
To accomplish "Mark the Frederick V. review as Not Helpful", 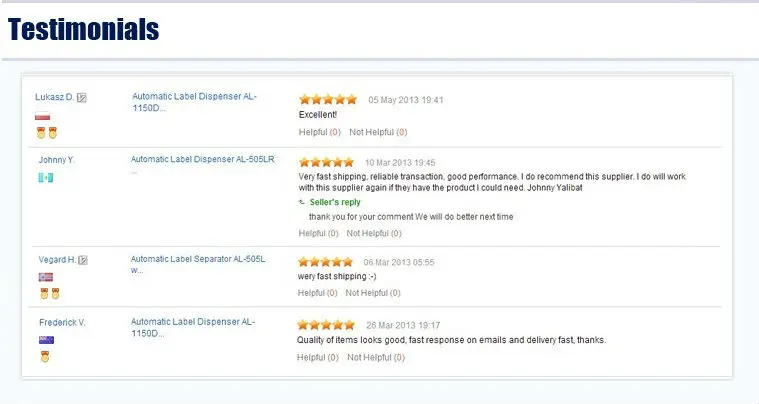I will [376, 358].
